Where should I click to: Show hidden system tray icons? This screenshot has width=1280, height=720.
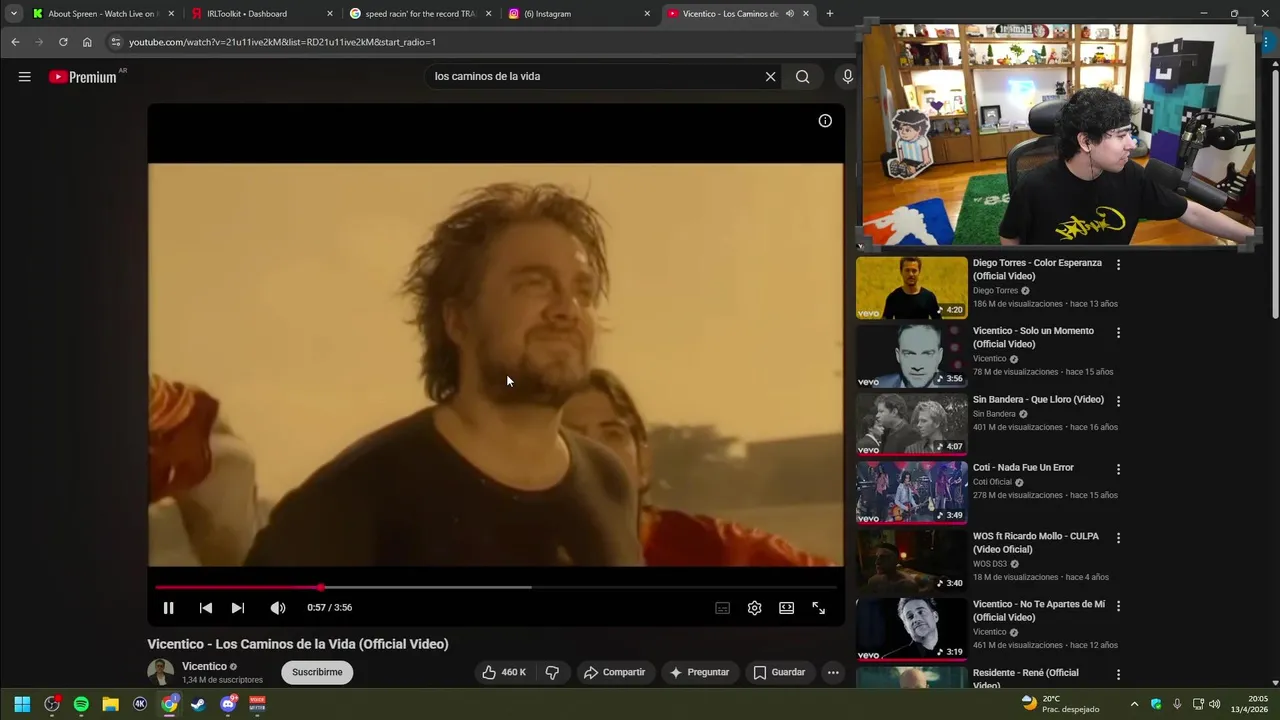tap(1134, 704)
